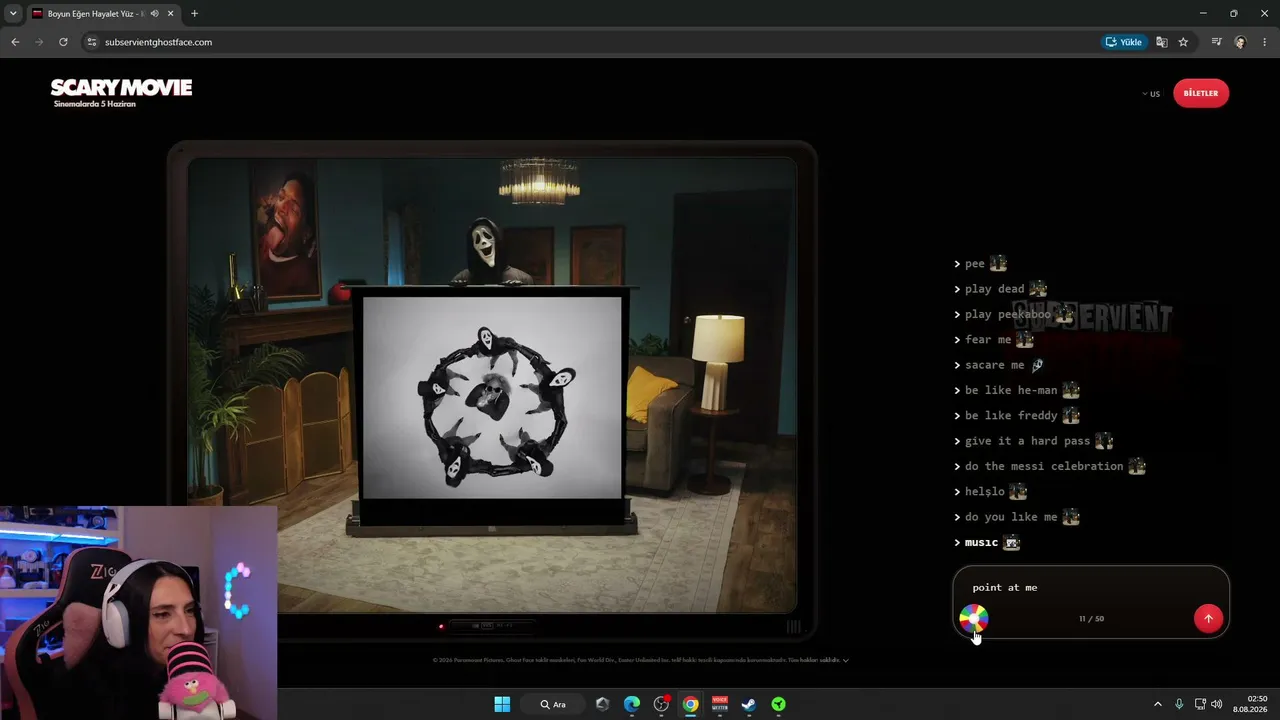Open the rainbow color wheel button
1280x720 pixels.
click(973, 619)
